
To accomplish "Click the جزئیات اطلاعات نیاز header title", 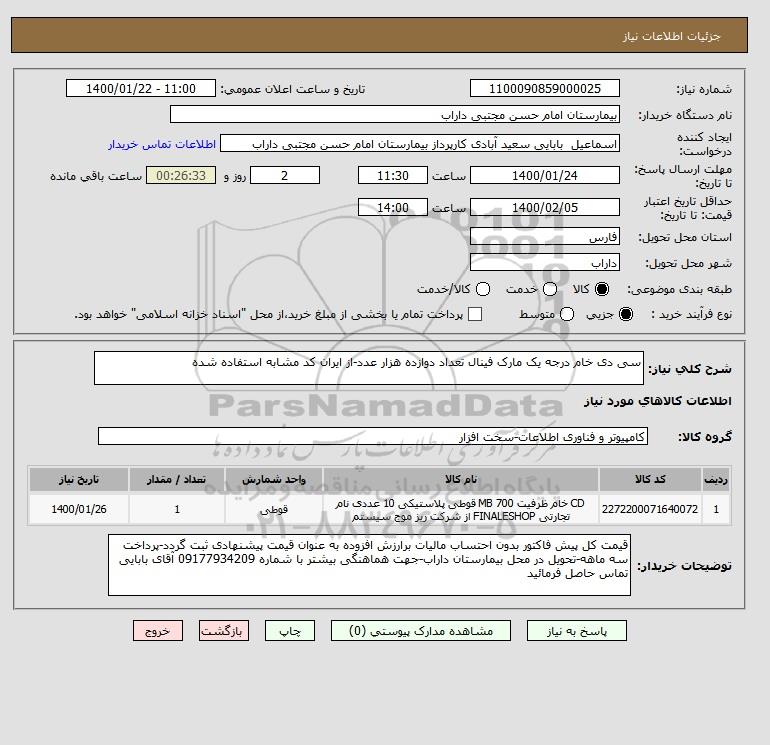I will [x=671, y=36].
